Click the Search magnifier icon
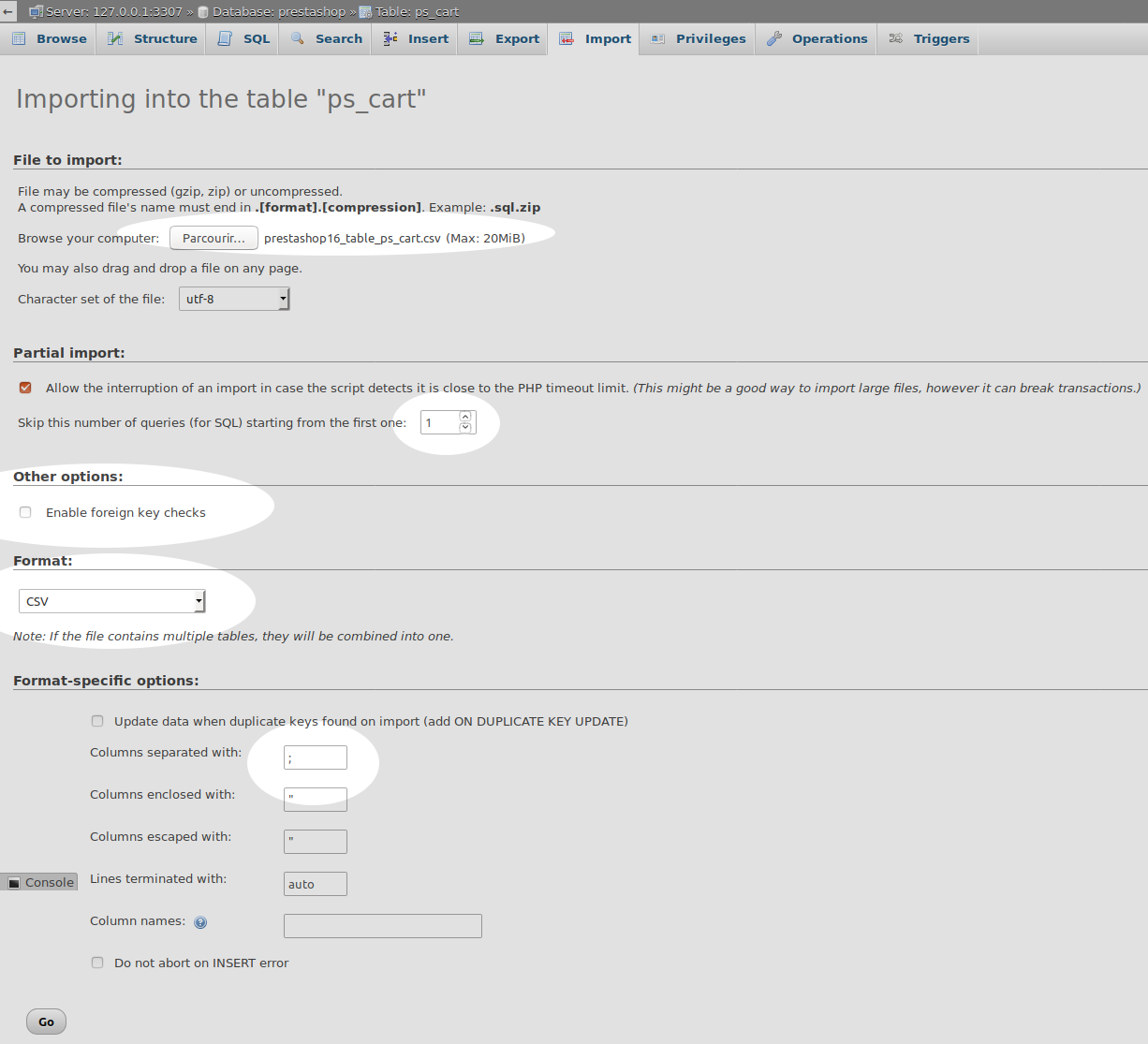Viewport: 1148px width, 1044px height. point(297,38)
